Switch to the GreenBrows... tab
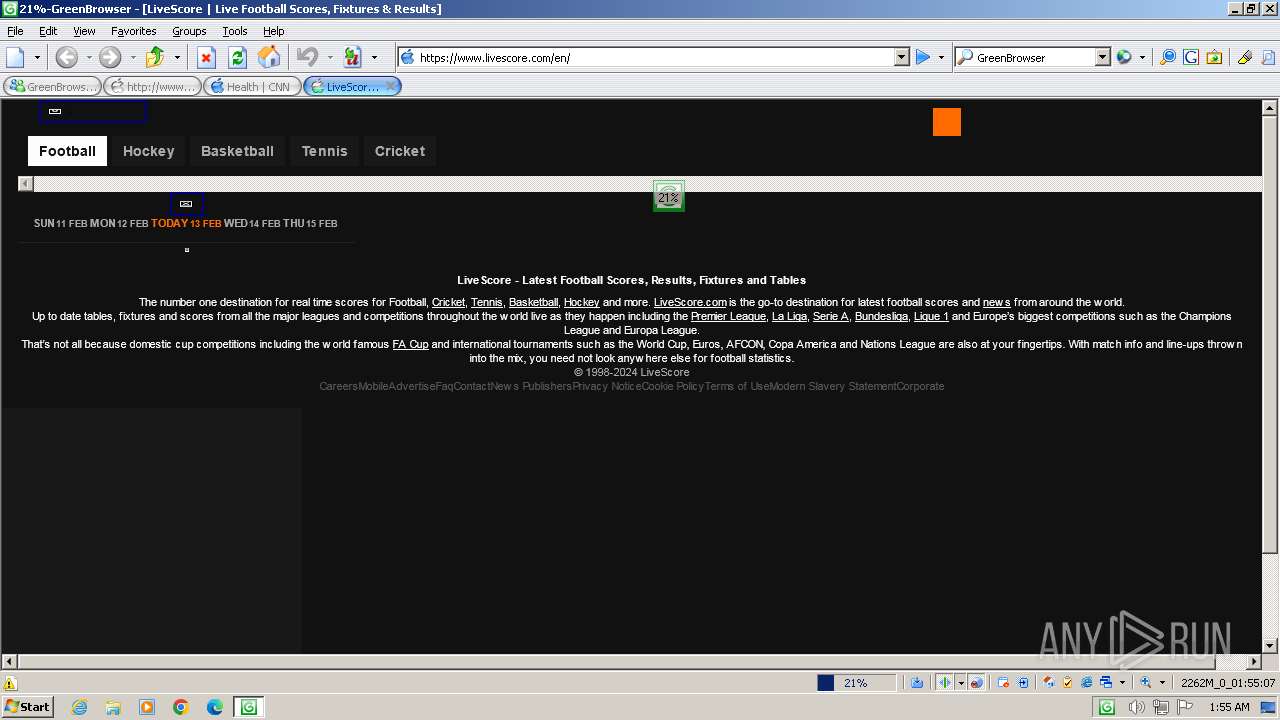1280x720 pixels. click(x=53, y=86)
